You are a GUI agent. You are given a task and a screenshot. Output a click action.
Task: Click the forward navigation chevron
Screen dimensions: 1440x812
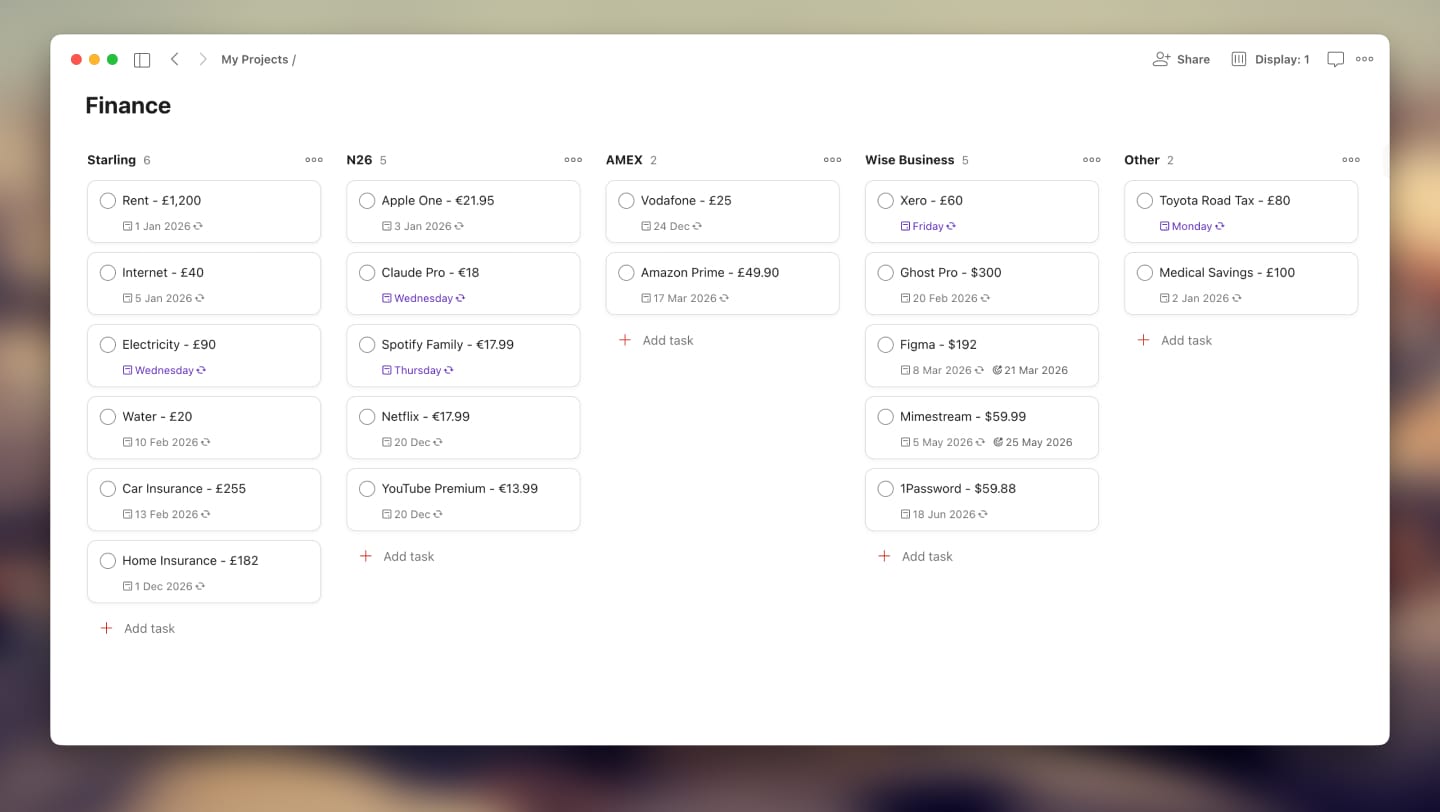[203, 59]
